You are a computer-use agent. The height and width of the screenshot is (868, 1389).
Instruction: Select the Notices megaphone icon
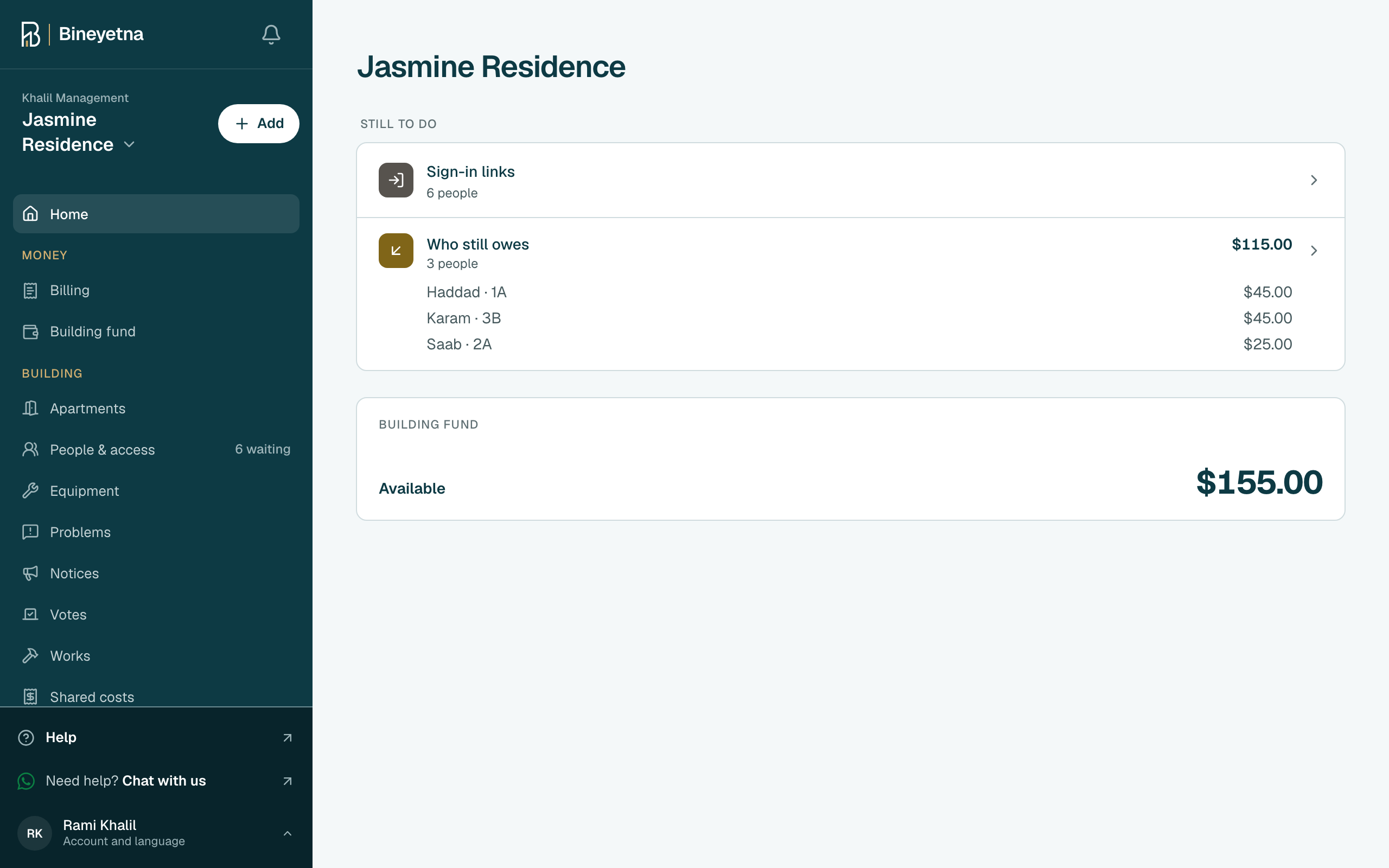point(30,573)
